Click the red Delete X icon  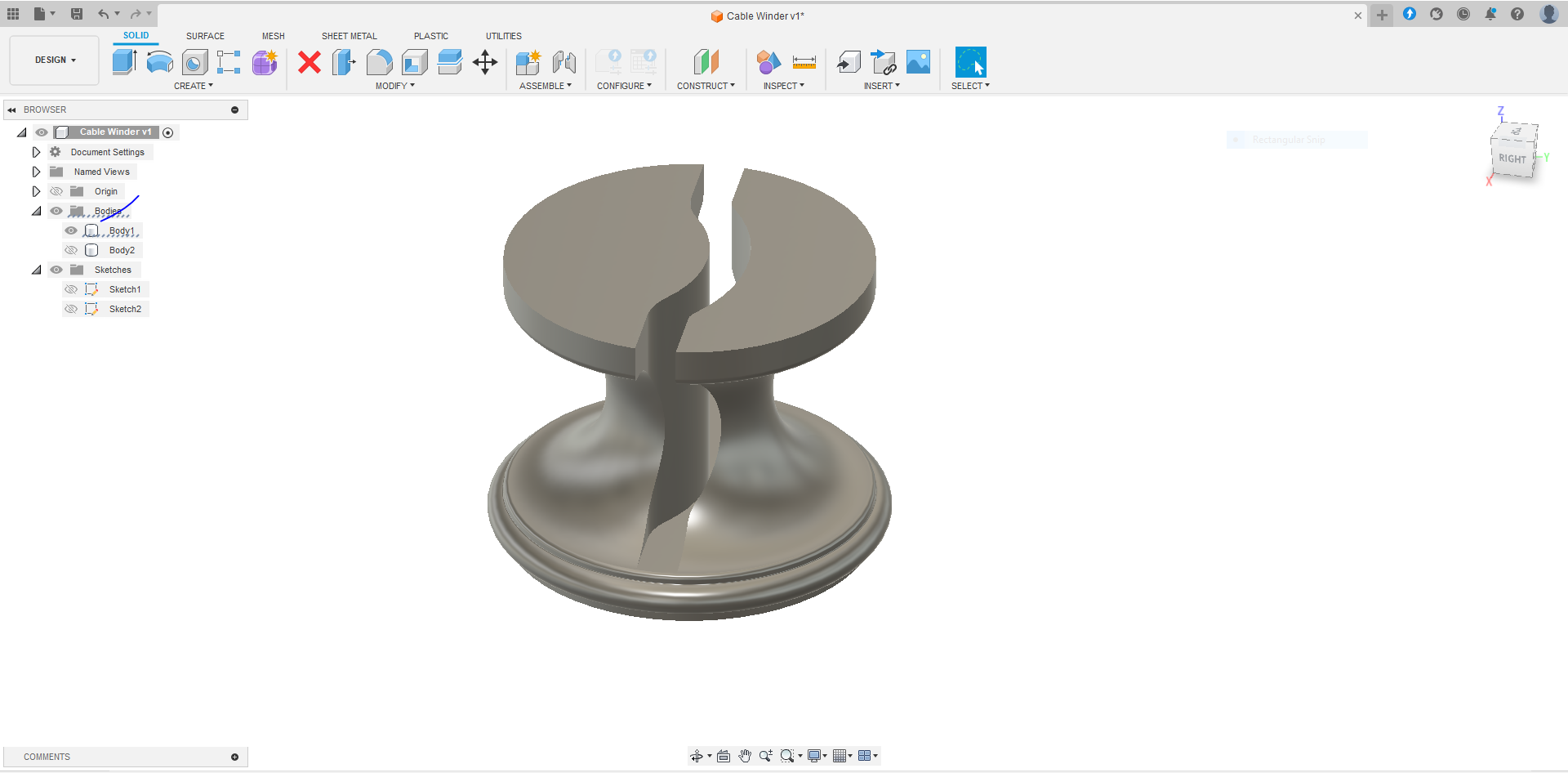coord(310,62)
